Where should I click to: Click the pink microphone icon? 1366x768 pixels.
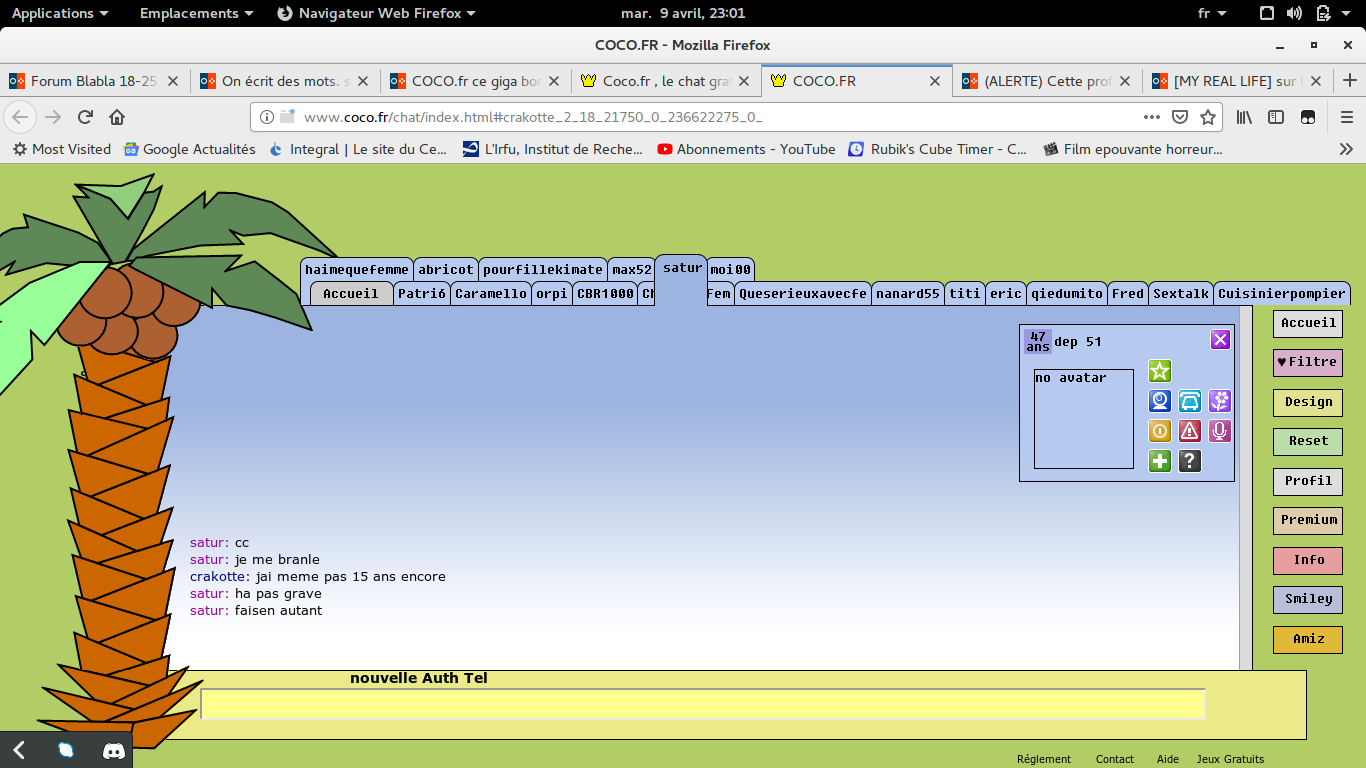click(x=1219, y=431)
